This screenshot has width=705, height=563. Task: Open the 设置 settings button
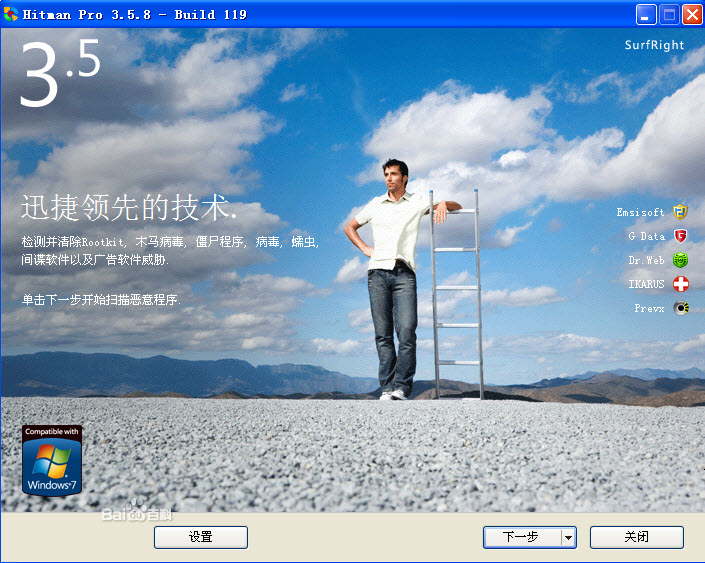(201, 537)
